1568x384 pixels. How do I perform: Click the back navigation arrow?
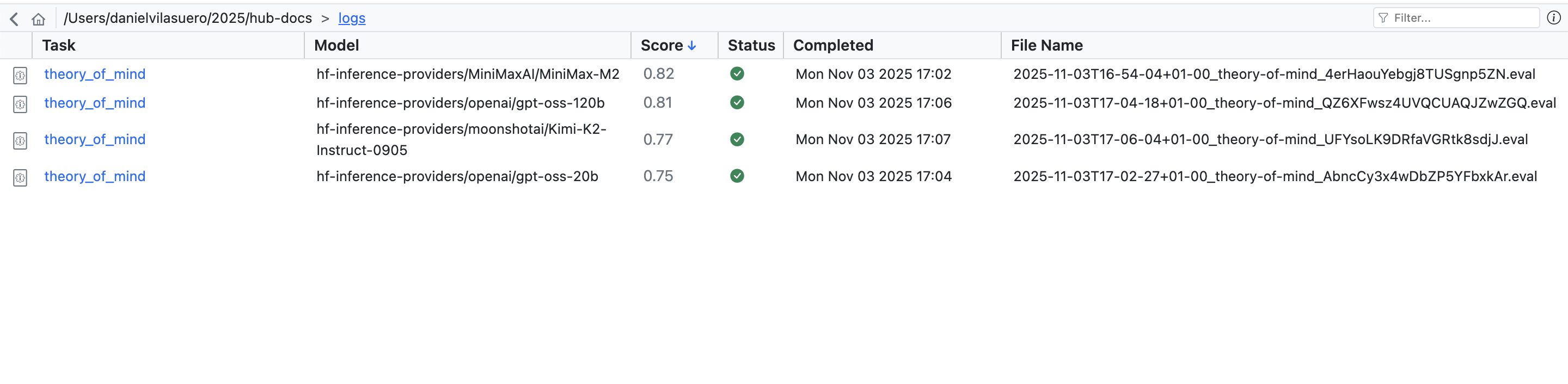[x=14, y=18]
